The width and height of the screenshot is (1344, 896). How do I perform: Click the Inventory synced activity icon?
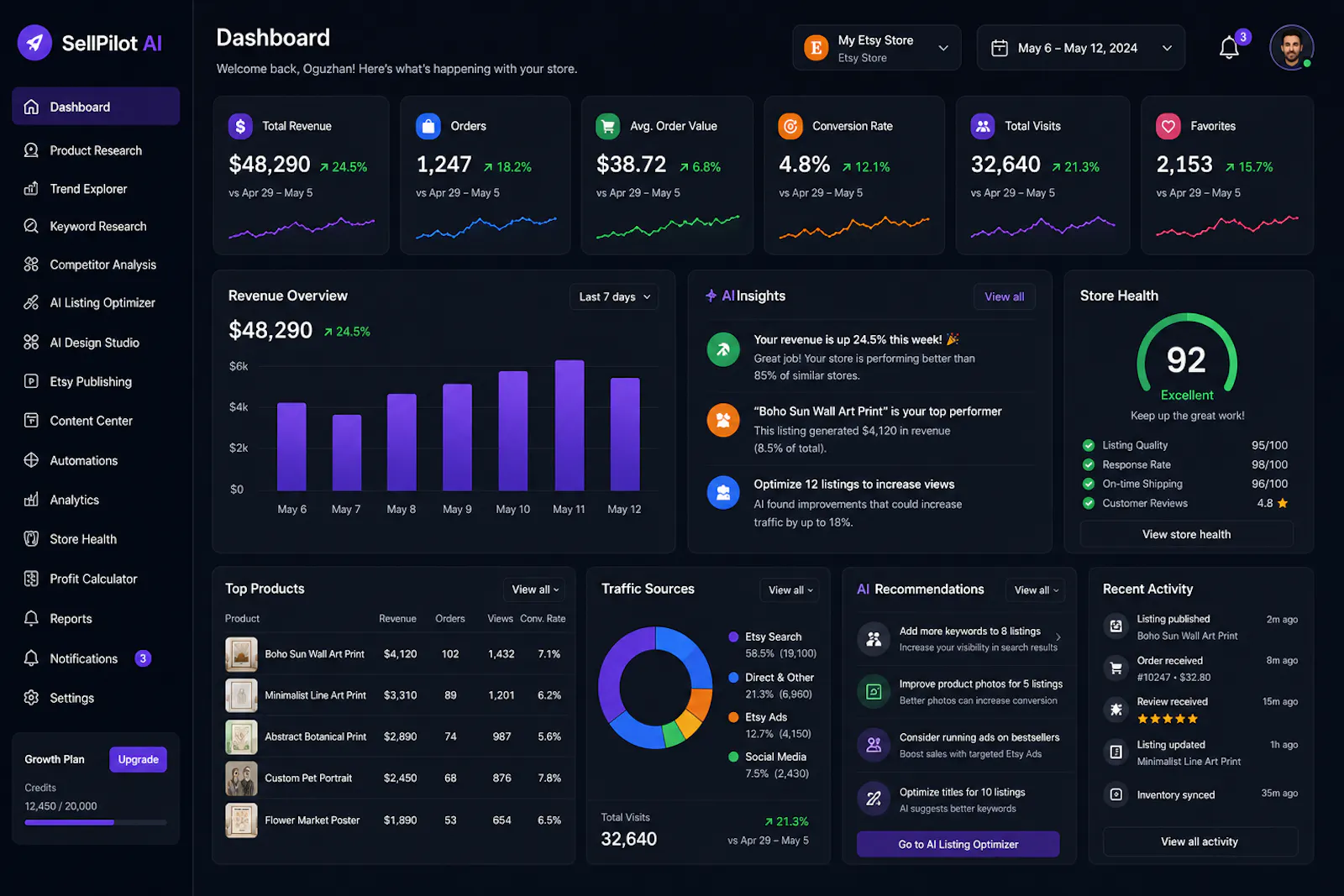[x=1116, y=794]
